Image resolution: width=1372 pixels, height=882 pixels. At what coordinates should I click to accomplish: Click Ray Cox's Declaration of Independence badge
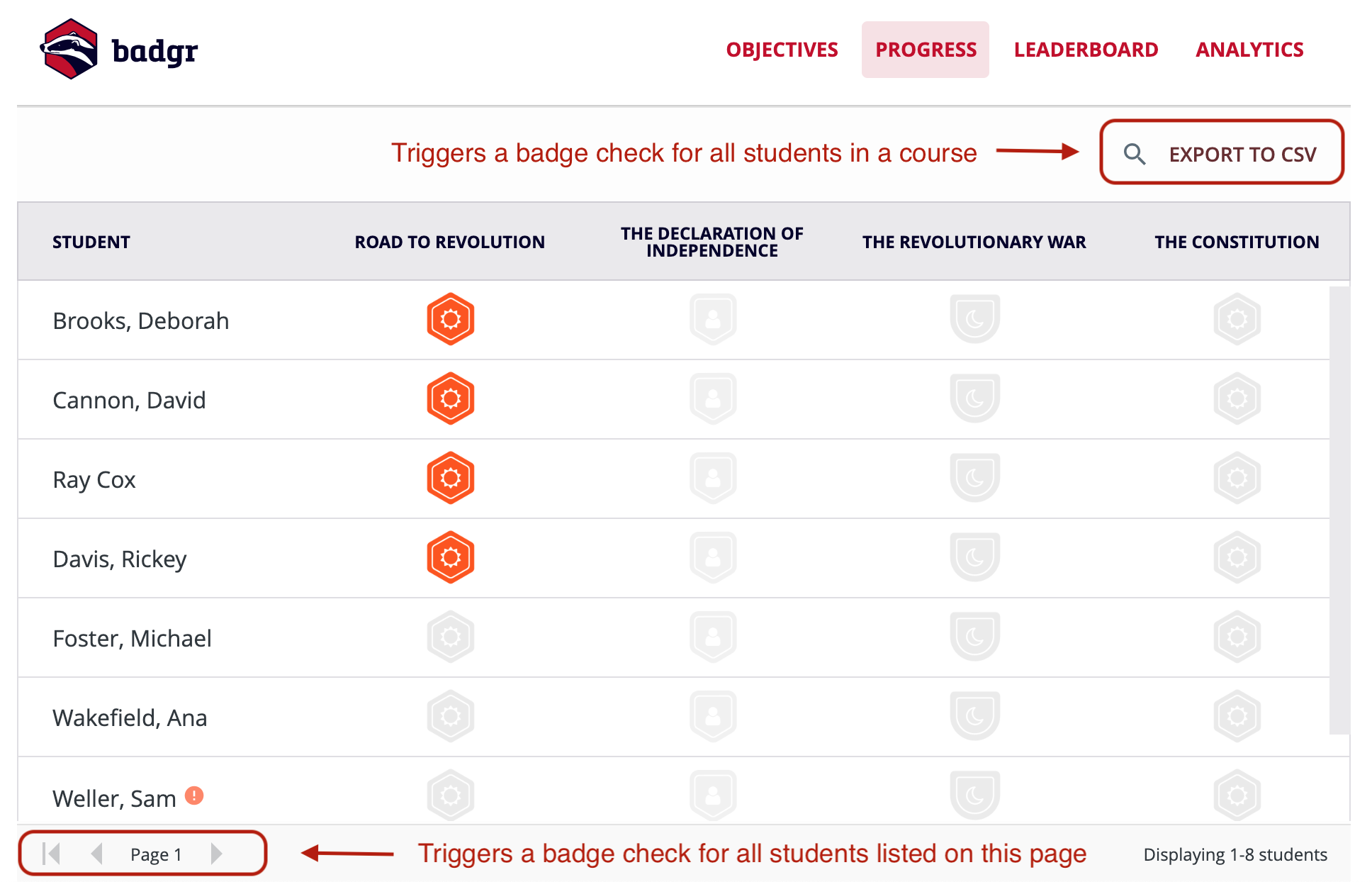713,478
